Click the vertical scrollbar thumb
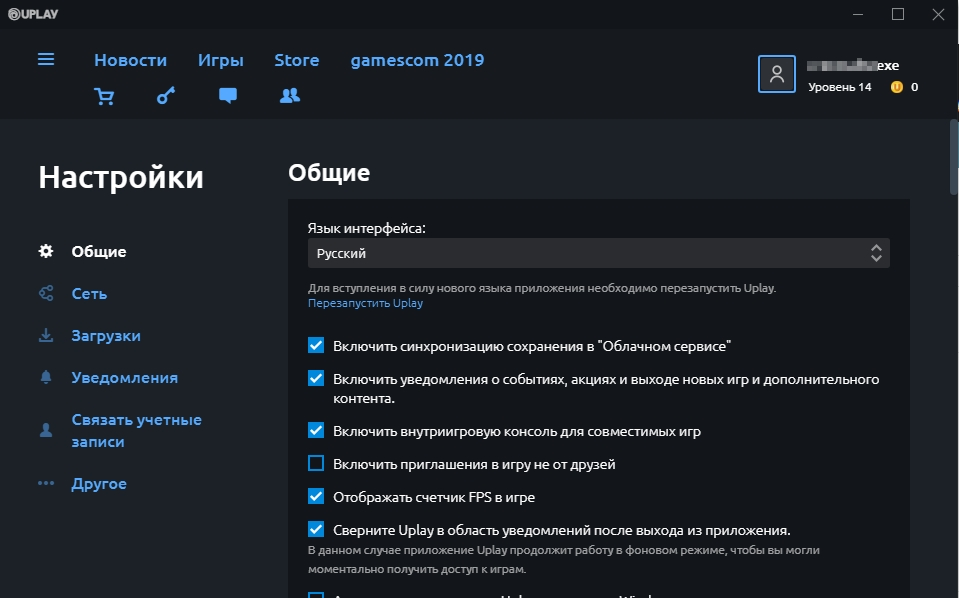959x598 pixels. point(953,155)
